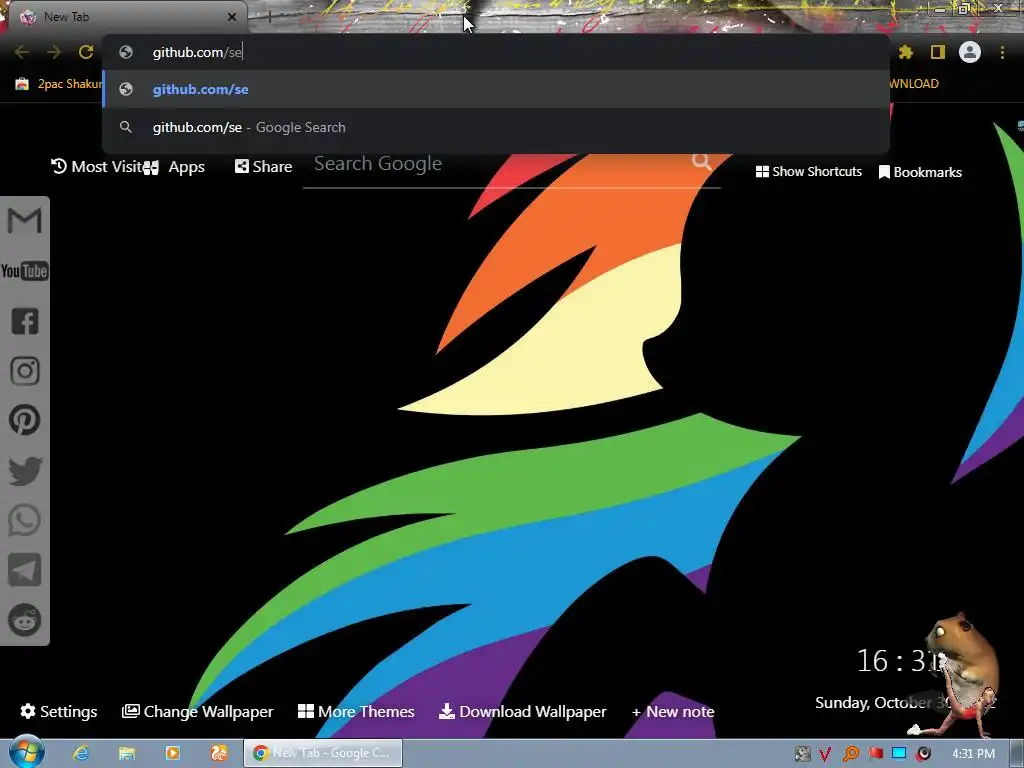Open the orange UC Browser taskbar icon
The width and height of the screenshot is (1024, 768).
[x=219, y=753]
